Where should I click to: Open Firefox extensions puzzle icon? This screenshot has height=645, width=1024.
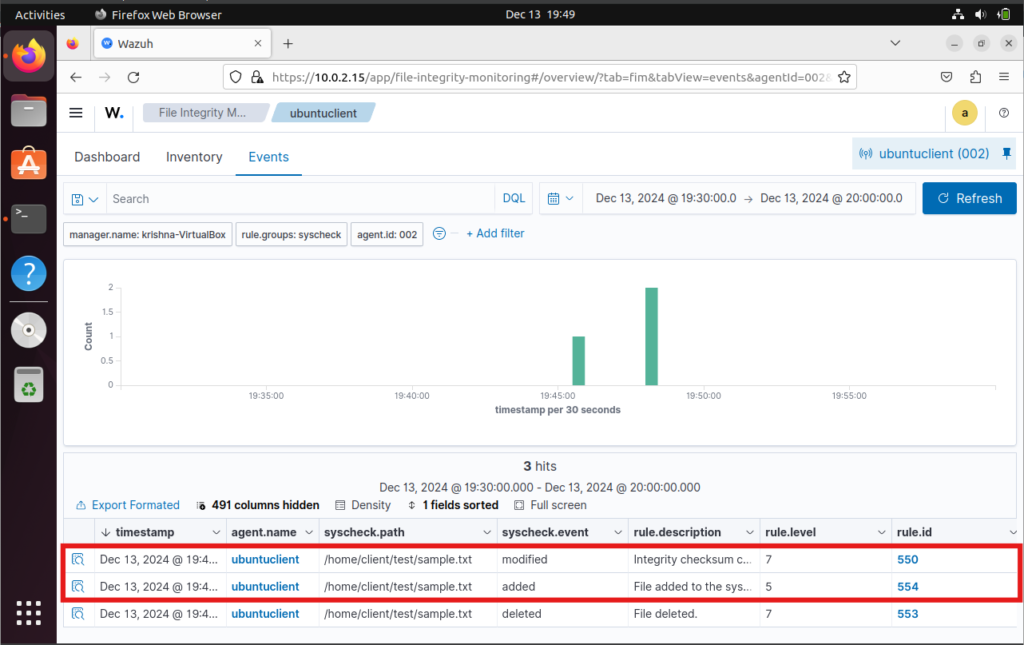click(975, 77)
